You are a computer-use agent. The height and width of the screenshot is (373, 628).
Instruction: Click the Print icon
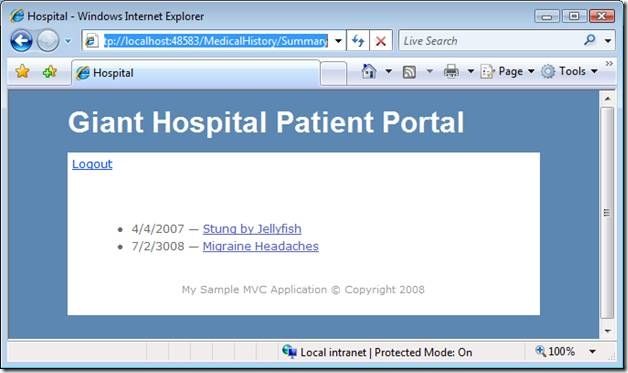pyautogui.click(x=451, y=72)
